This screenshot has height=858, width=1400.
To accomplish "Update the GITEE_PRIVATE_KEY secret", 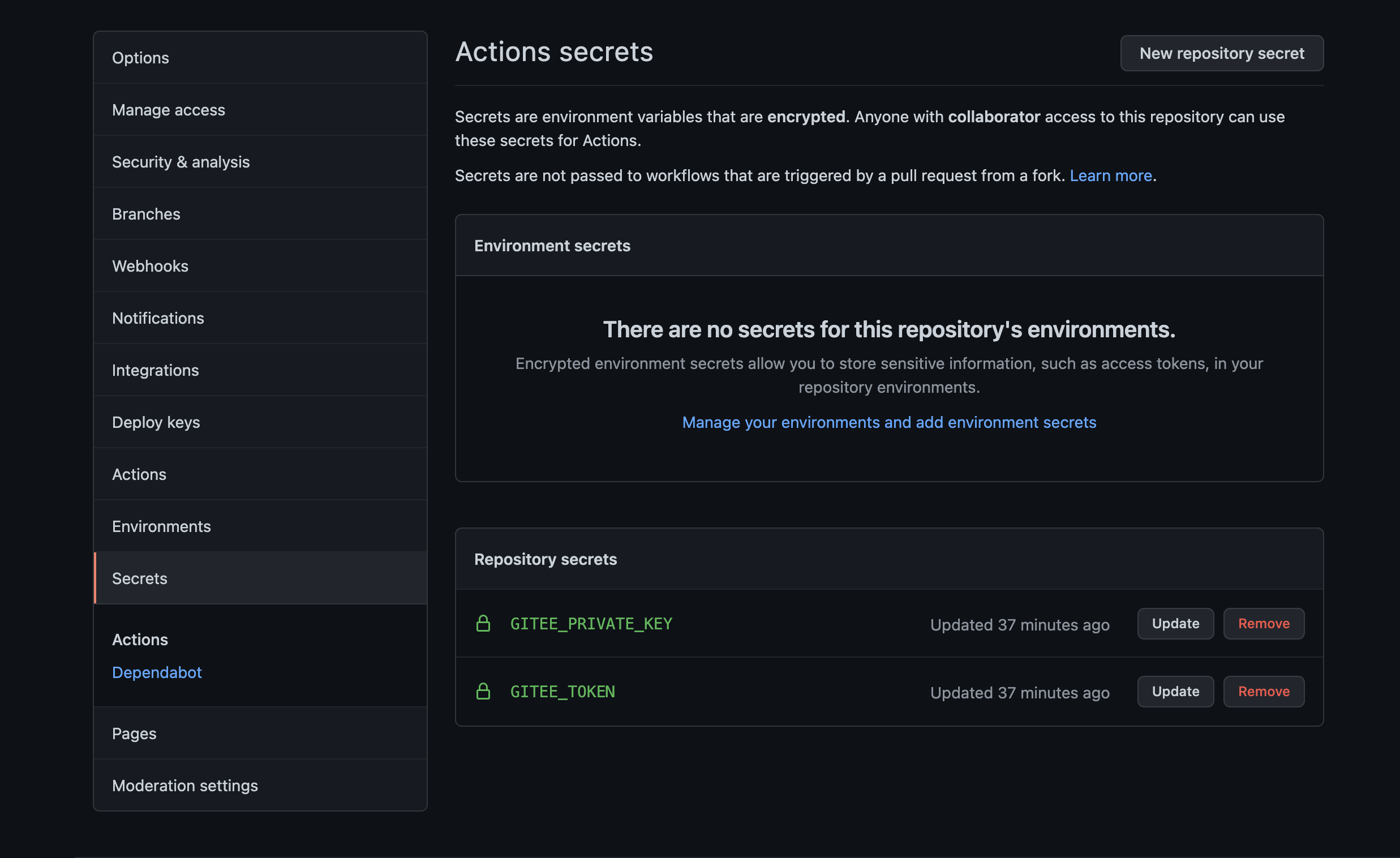I will pyautogui.click(x=1175, y=623).
